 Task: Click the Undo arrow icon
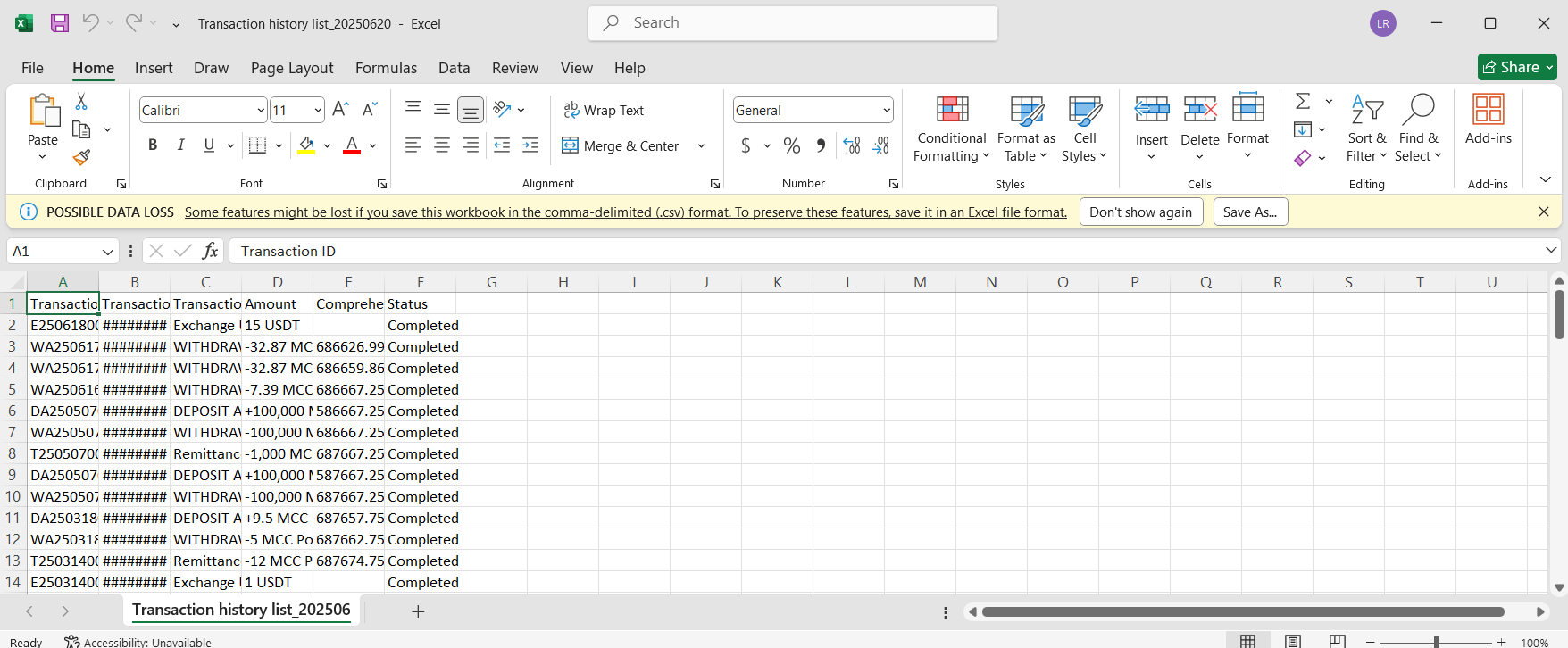[x=90, y=23]
